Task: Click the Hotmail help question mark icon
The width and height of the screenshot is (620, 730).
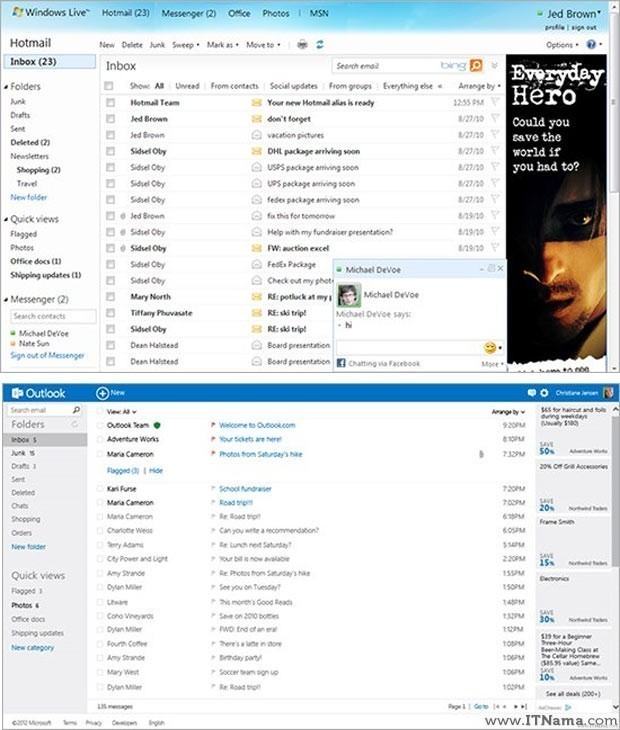Action: pos(591,45)
